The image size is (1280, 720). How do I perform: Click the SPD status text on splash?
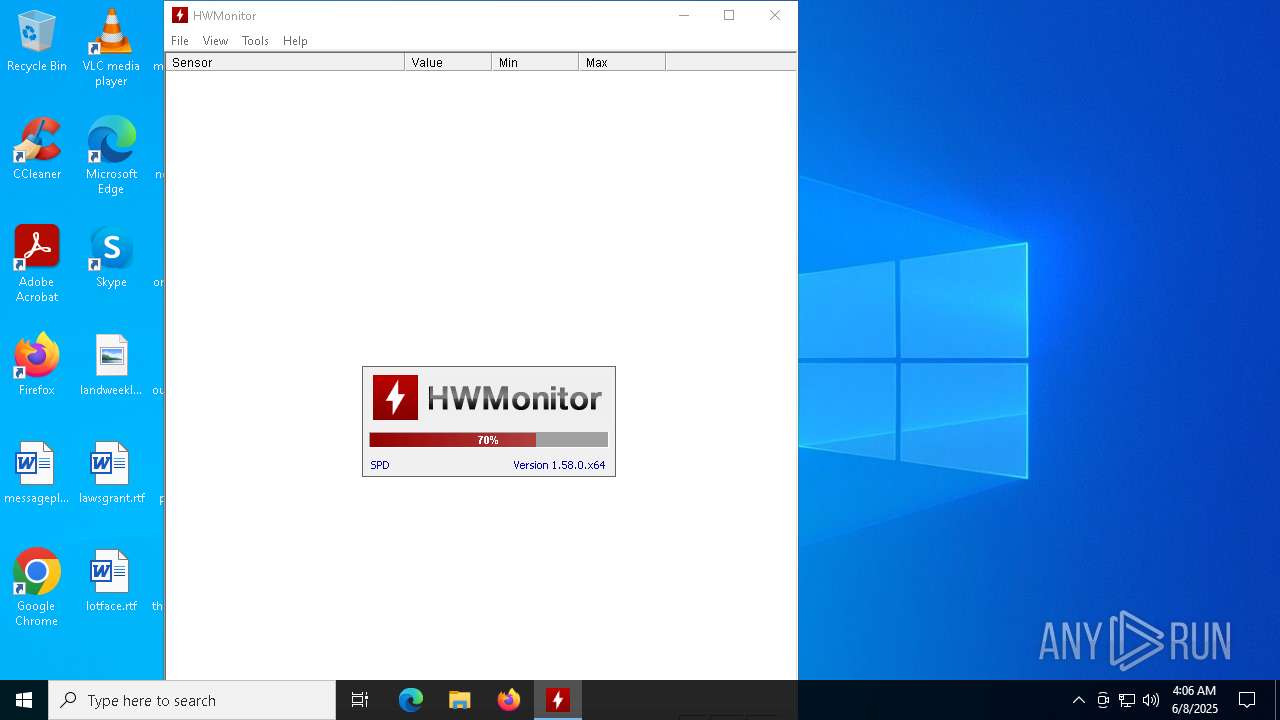[x=380, y=465]
